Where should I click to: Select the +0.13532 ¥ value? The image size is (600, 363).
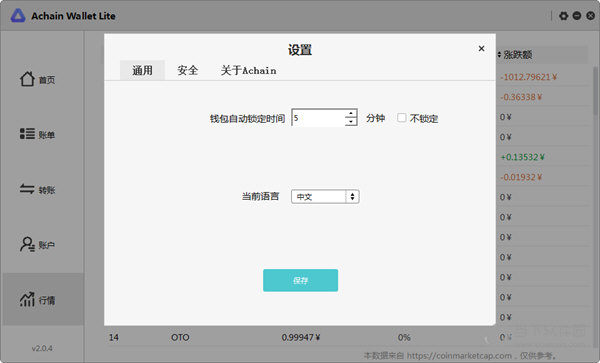pyautogui.click(x=522, y=157)
